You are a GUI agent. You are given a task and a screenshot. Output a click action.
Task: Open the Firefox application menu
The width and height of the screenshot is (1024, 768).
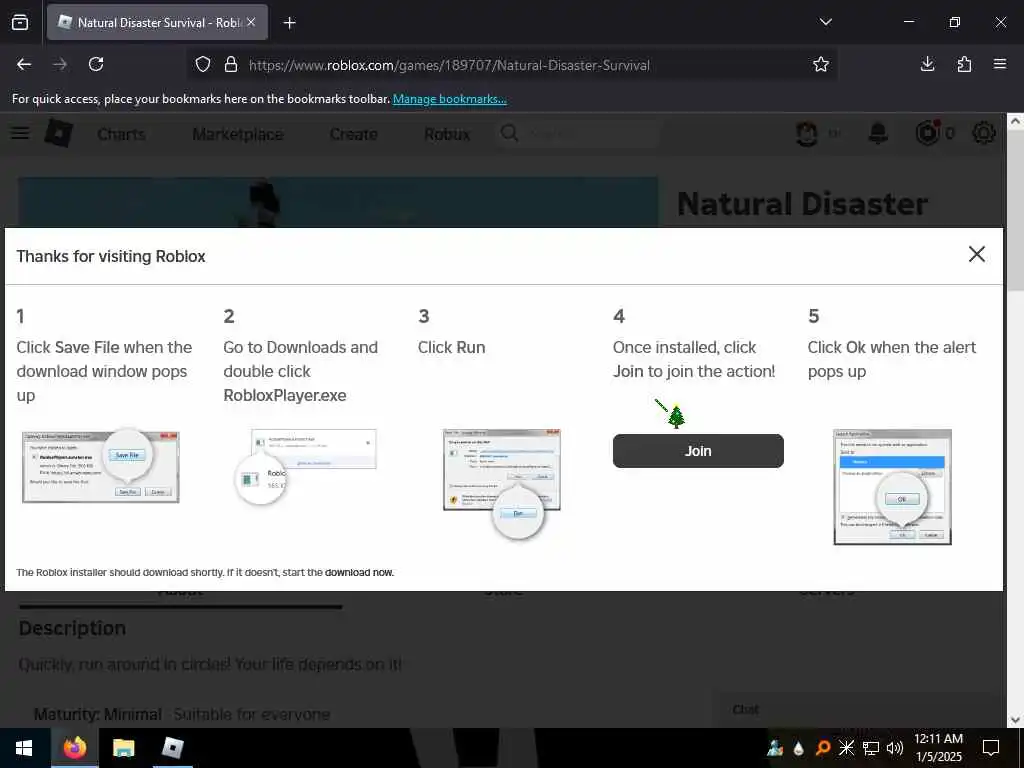tap(1000, 64)
